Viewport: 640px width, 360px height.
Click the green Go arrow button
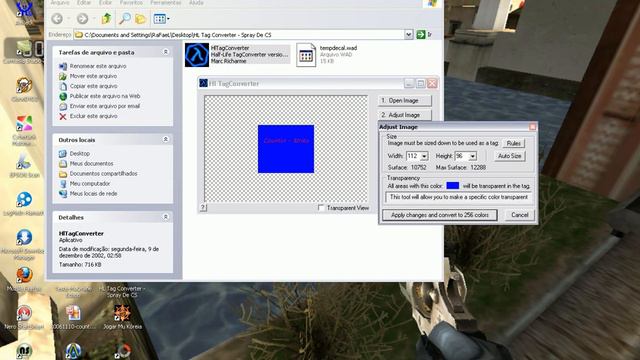(421, 35)
